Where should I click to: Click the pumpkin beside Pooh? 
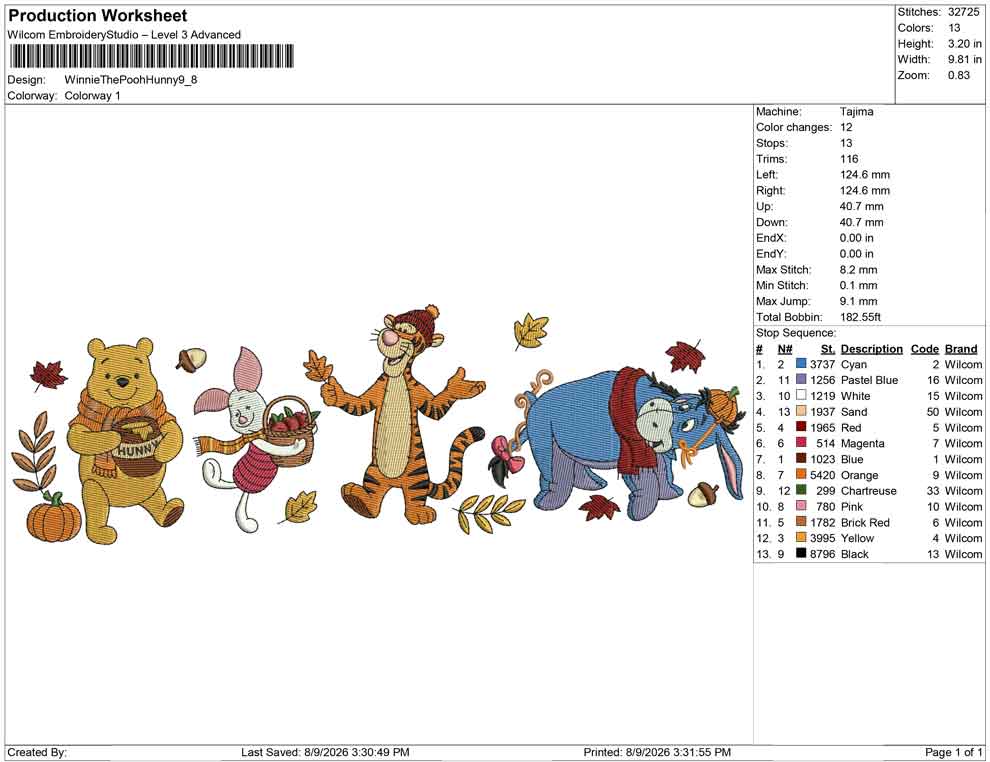point(54,517)
